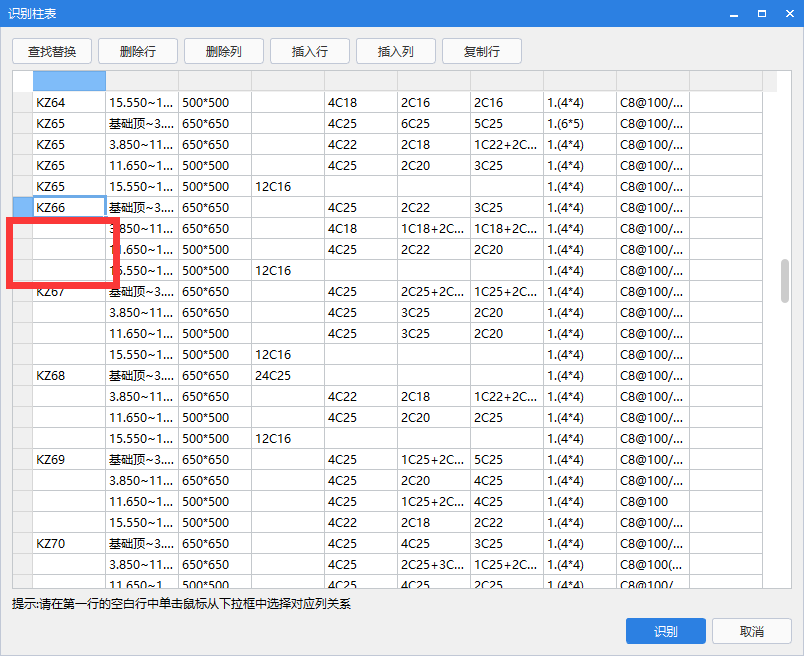The image size is (804, 656).
Task: Click the 复制行 button
Action: pos(482,51)
